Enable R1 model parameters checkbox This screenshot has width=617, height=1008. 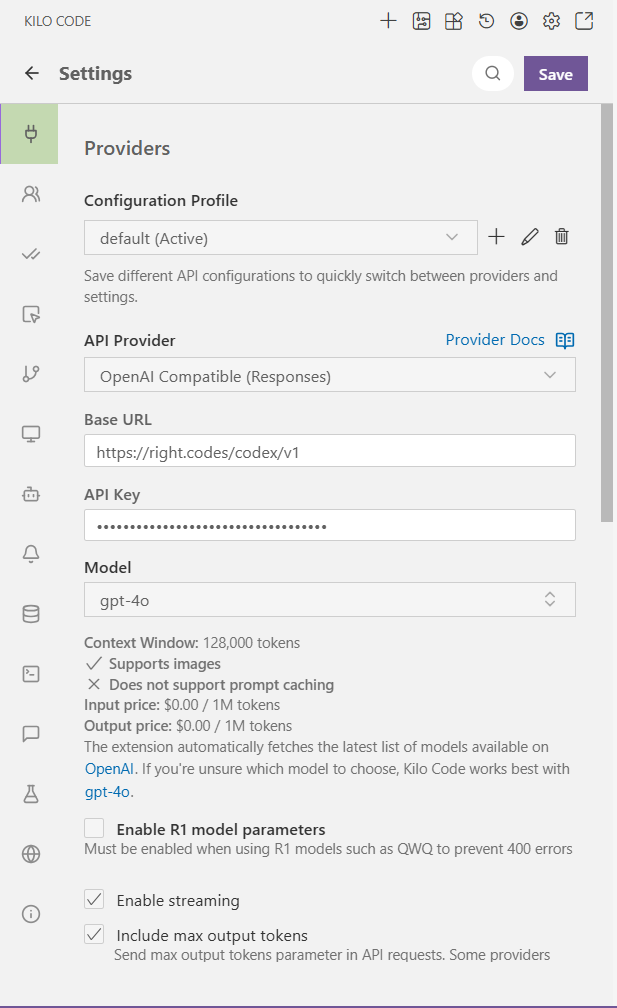pos(95,828)
